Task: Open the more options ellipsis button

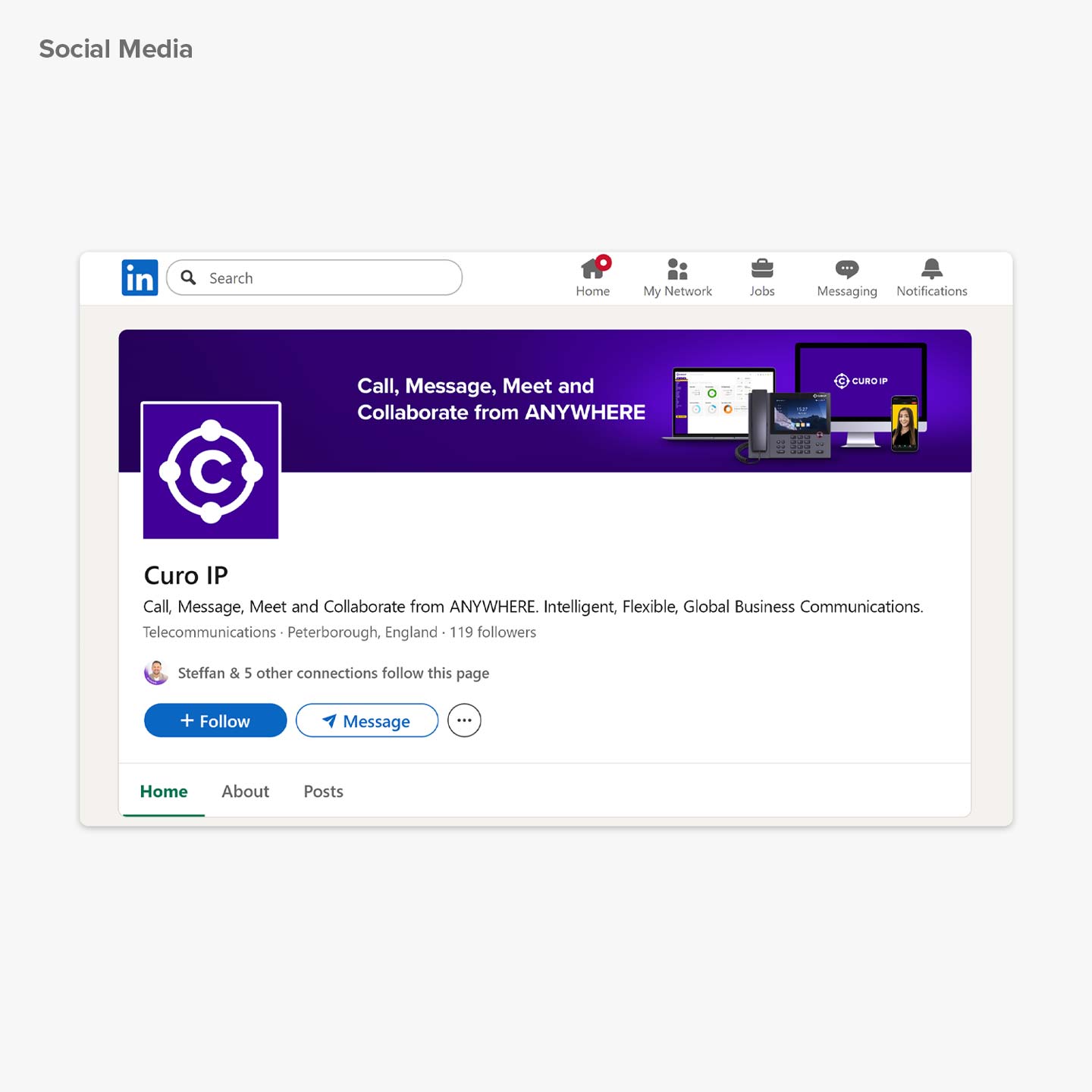Action: (x=464, y=720)
